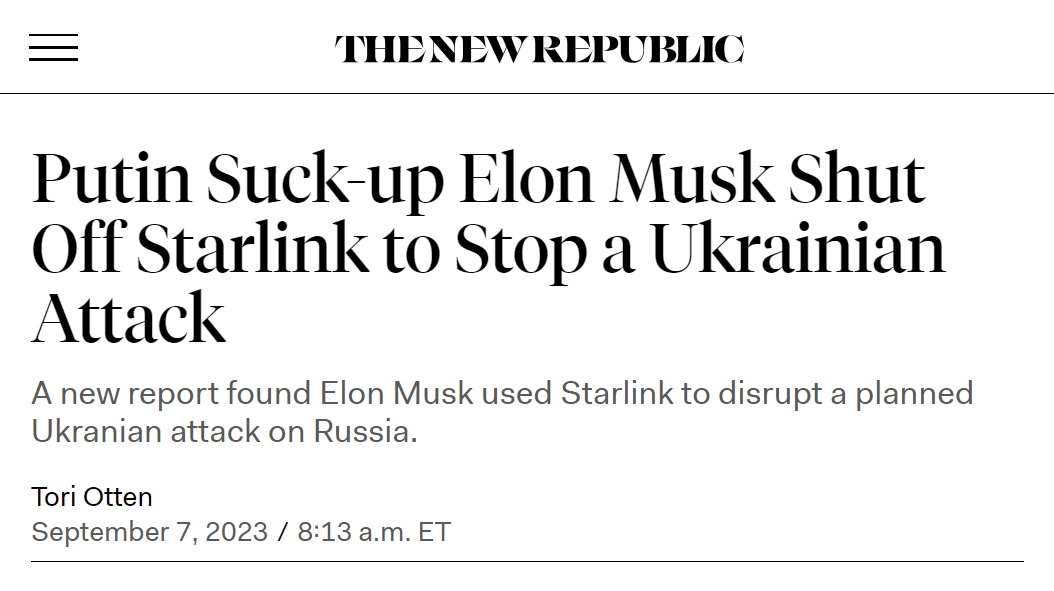Viewport: 1054px width, 591px height.
Task: Click the 8:13 a.m. ET timestamp
Action: click(375, 532)
